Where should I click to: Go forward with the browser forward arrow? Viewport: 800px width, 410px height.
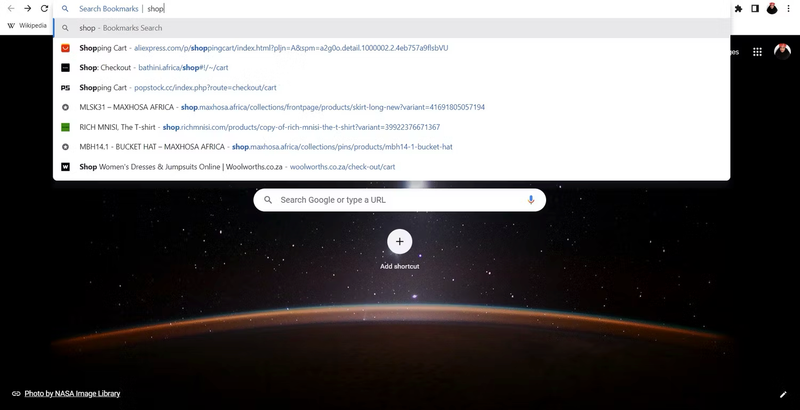pyautogui.click(x=28, y=9)
